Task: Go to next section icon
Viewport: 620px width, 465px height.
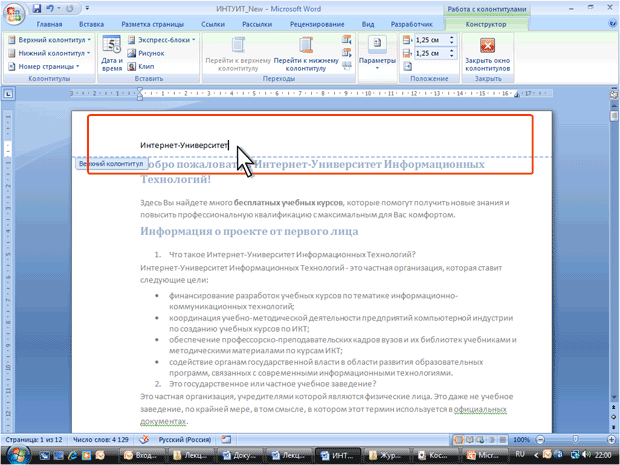Action: [347, 53]
